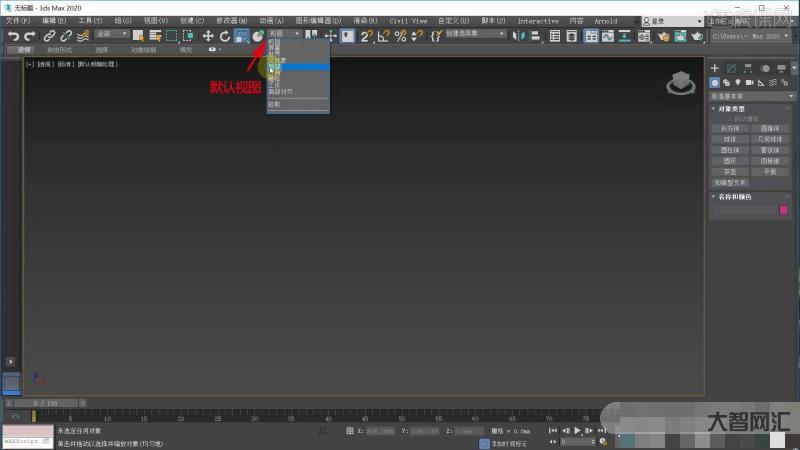This screenshot has height=450, width=800.
Task: Activate Bind to Space Warp tool
Action: (83, 36)
